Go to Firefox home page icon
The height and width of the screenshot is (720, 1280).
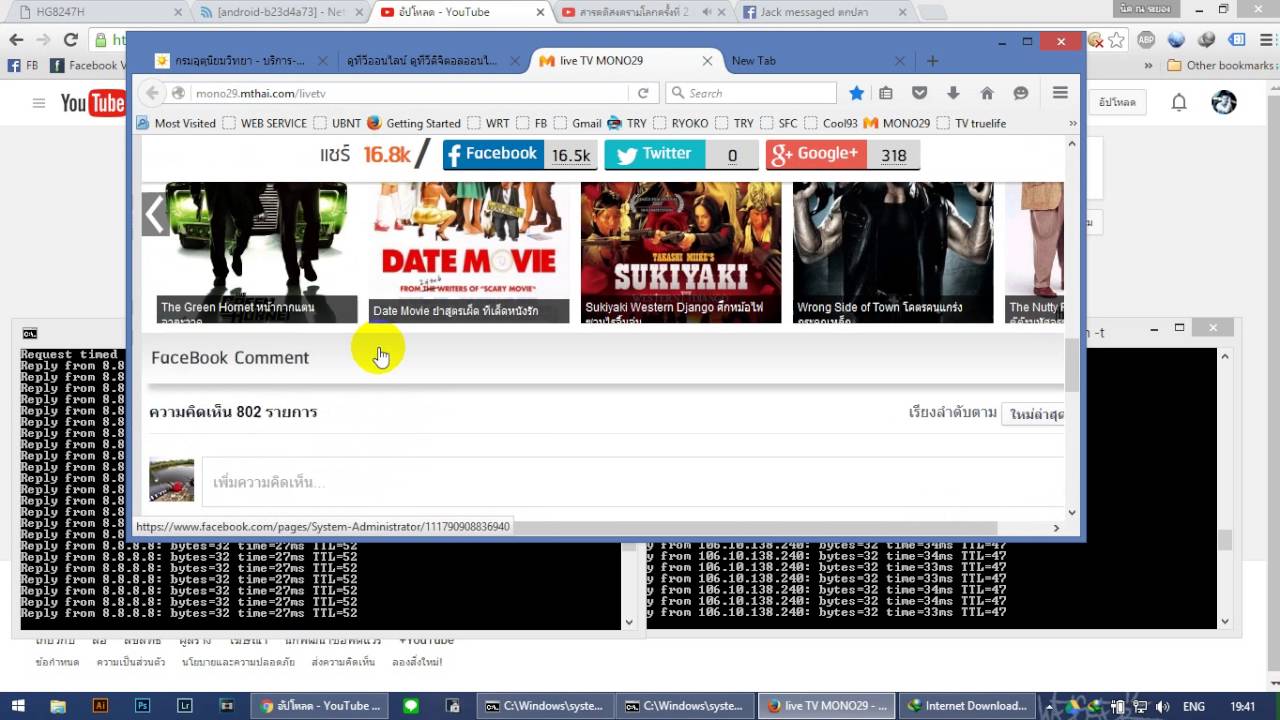(x=987, y=93)
